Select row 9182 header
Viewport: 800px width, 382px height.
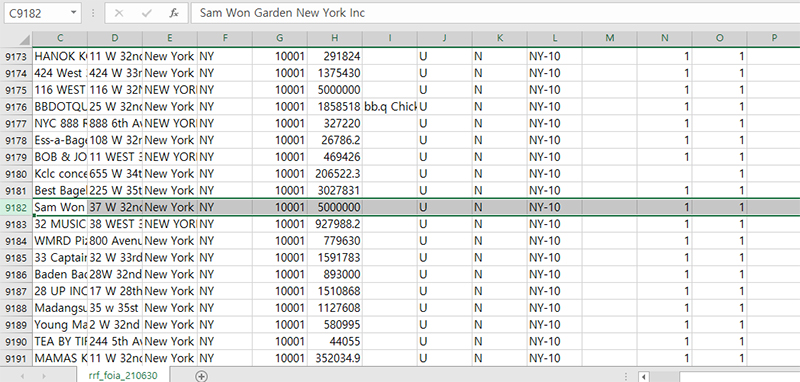click(x=16, y=208)
